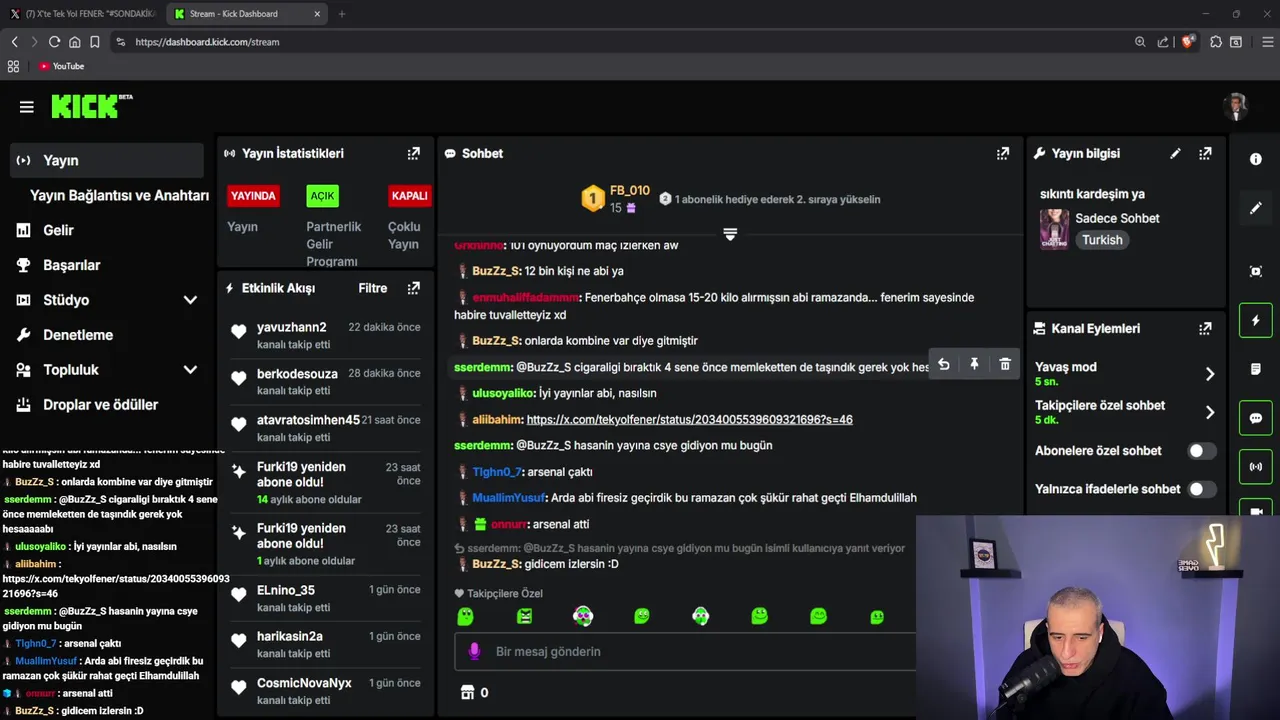This screenshot has height=720, width=1280.
Task: Collapse the gift leaderboard with the downward arrow
Action: [x=730, y=234]
